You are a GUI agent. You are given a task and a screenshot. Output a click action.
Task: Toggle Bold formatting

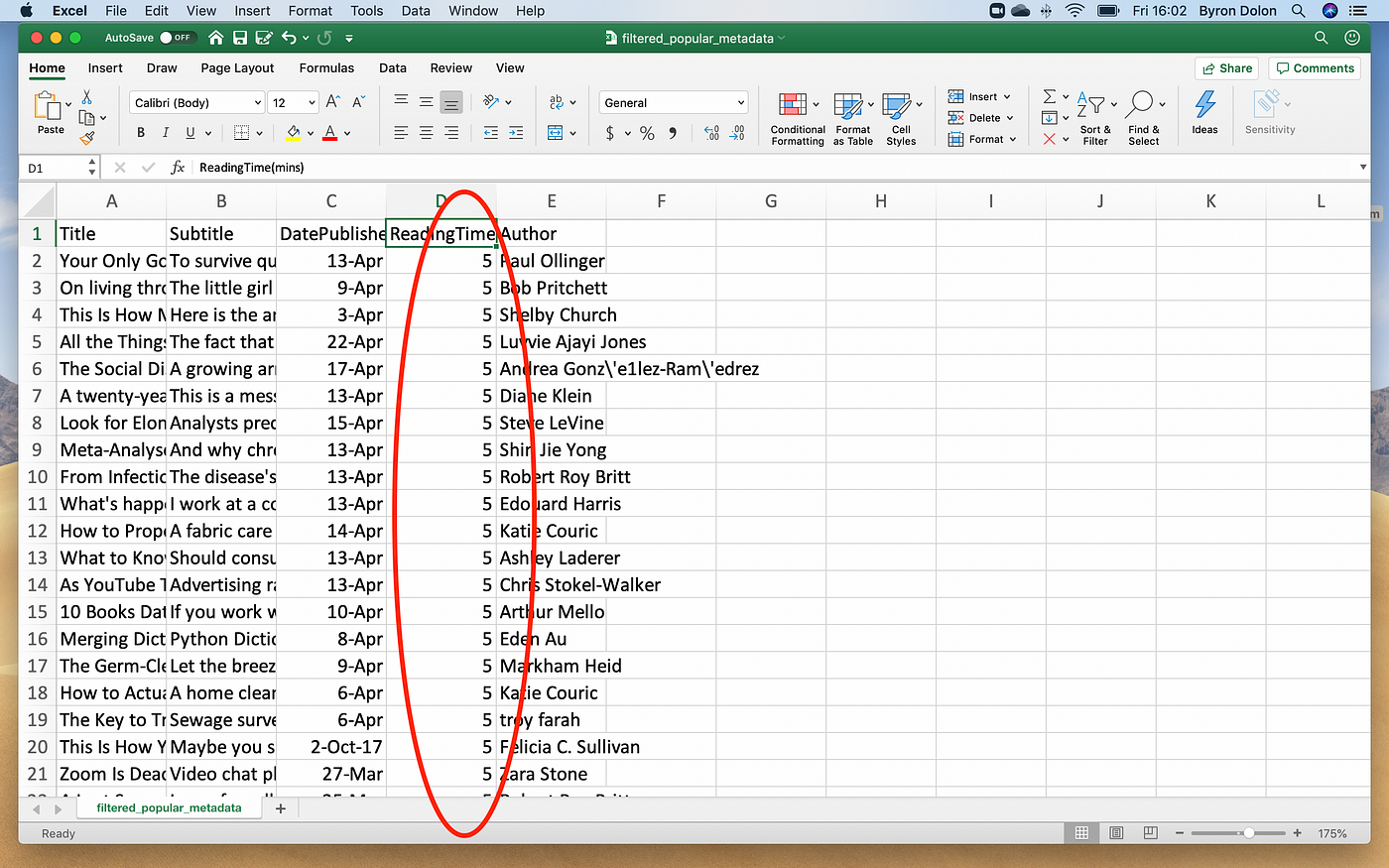pyautogui.click(x=141, y=132)
